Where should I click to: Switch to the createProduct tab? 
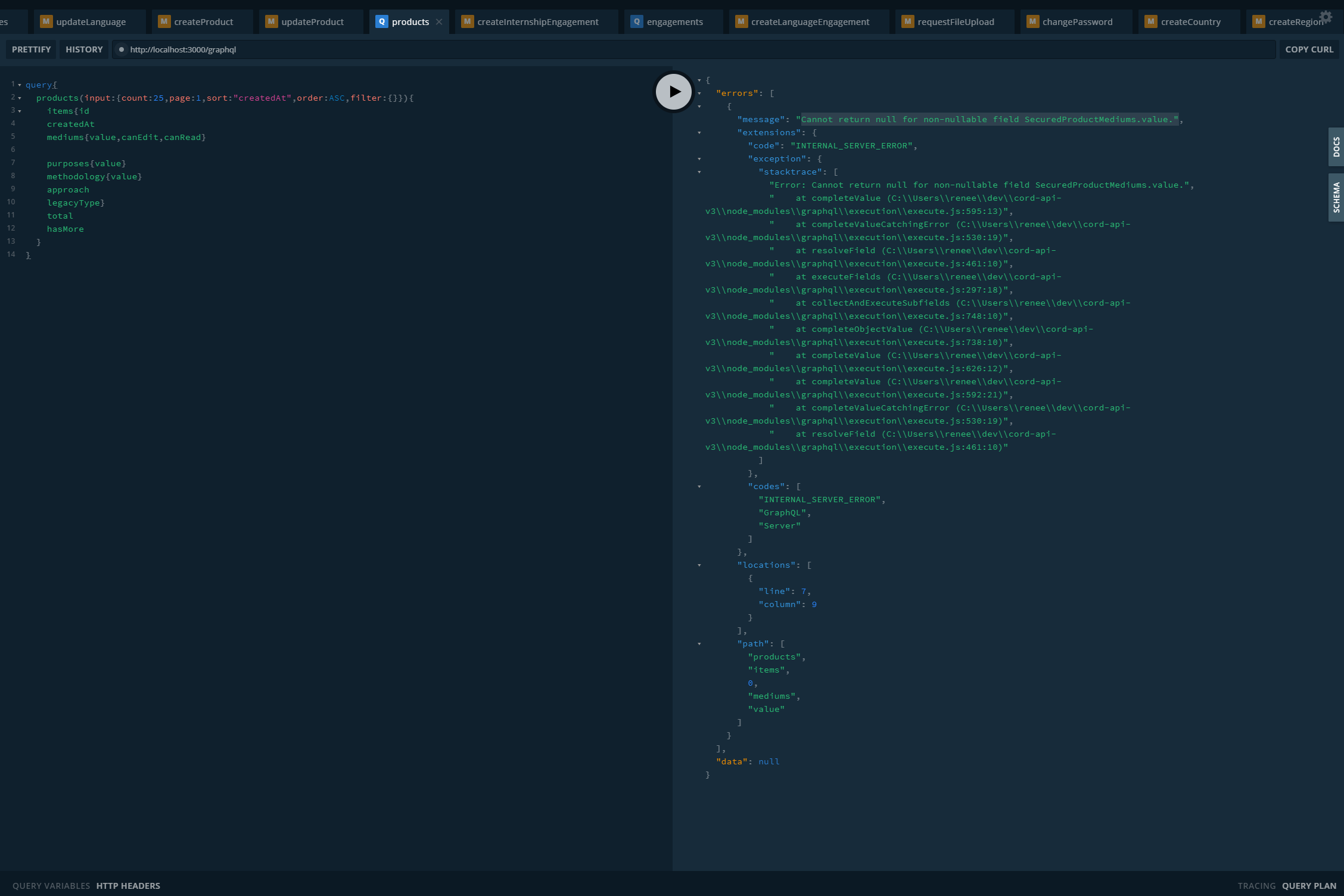203,21
